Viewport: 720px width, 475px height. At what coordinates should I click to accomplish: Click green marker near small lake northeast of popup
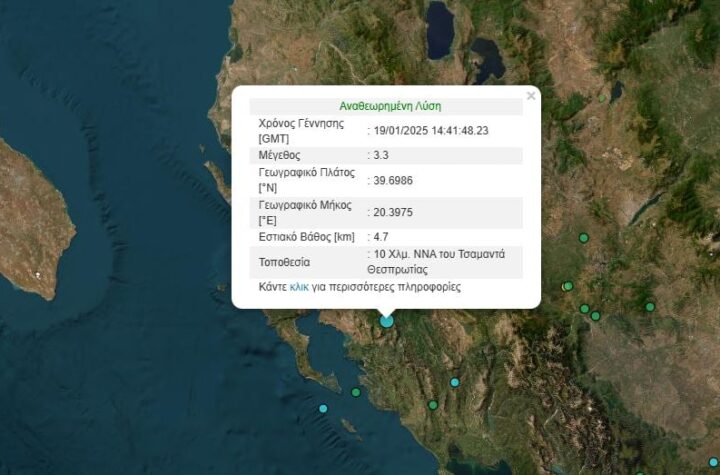(x=602, y=98)
